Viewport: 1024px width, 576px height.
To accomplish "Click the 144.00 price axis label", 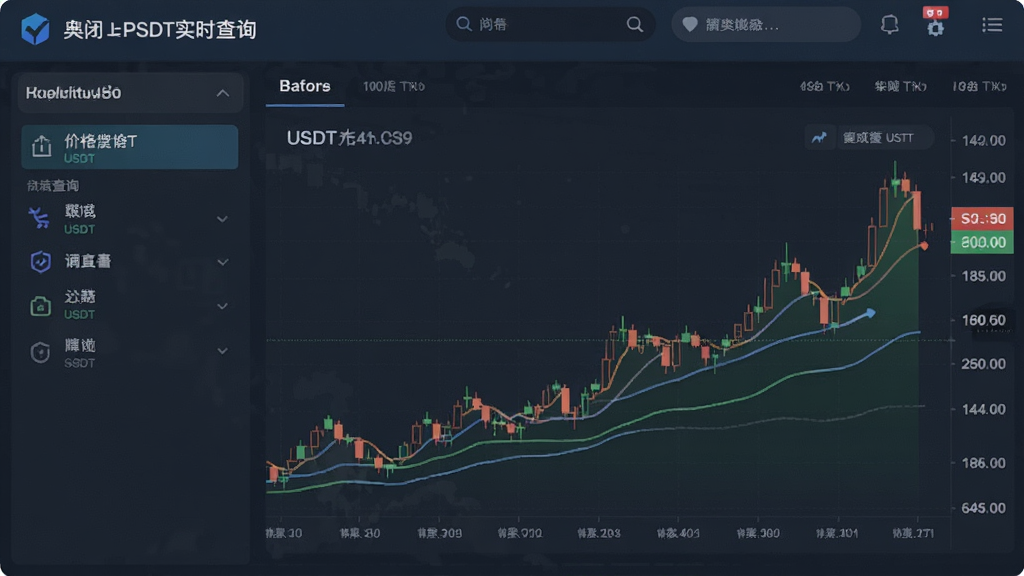I will point(984,409).
